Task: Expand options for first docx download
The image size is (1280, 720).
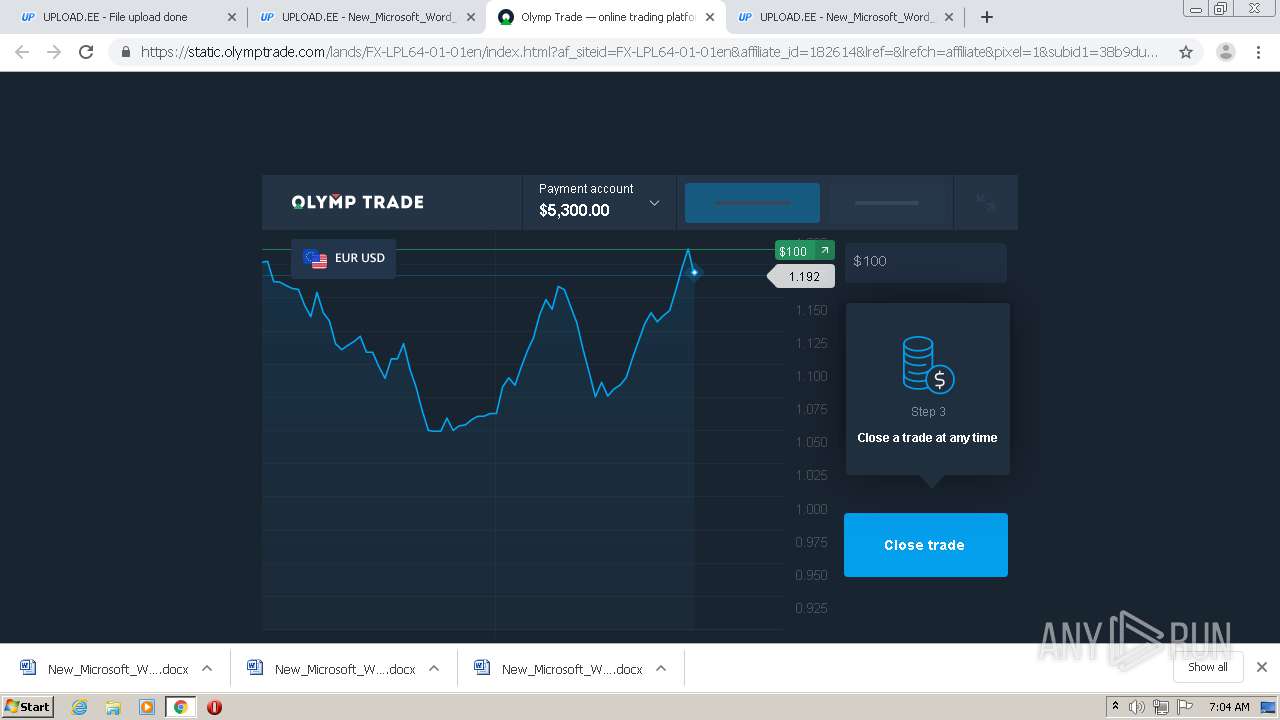Action: 207,668
